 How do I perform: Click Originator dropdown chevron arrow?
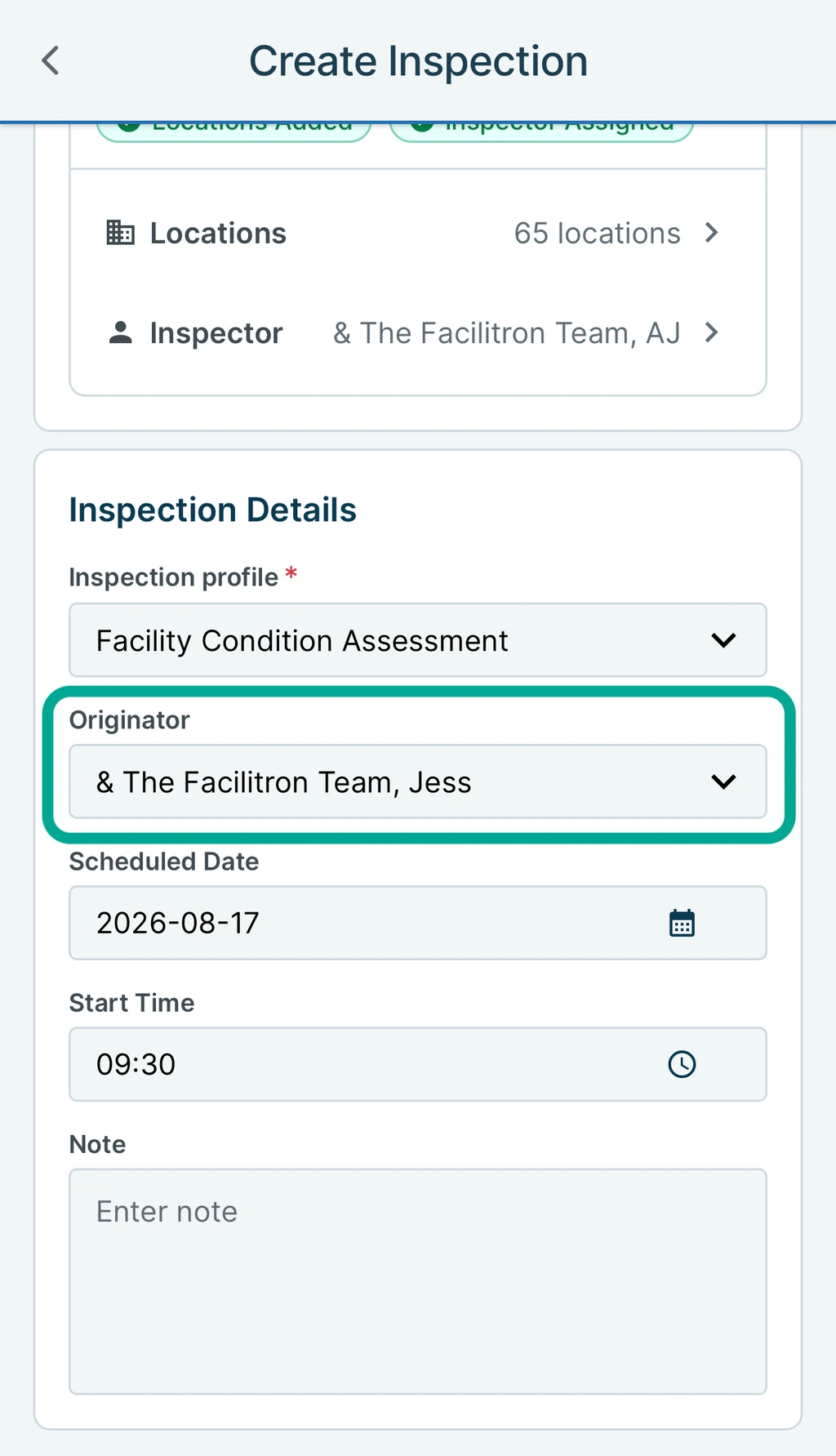point(723,781)
